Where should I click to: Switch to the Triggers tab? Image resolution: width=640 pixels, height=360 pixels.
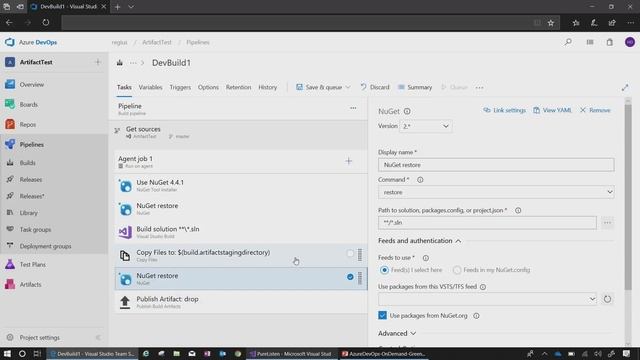[180, 87]
